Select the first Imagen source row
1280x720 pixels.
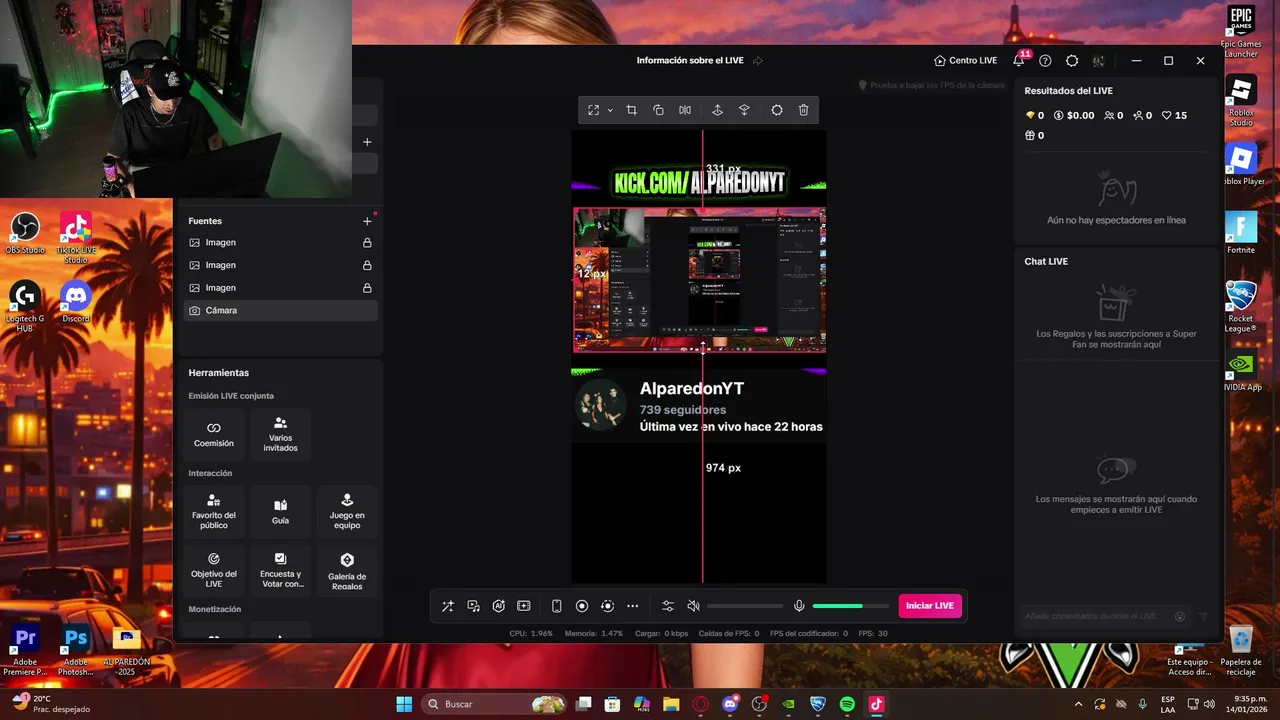(281, 243)
